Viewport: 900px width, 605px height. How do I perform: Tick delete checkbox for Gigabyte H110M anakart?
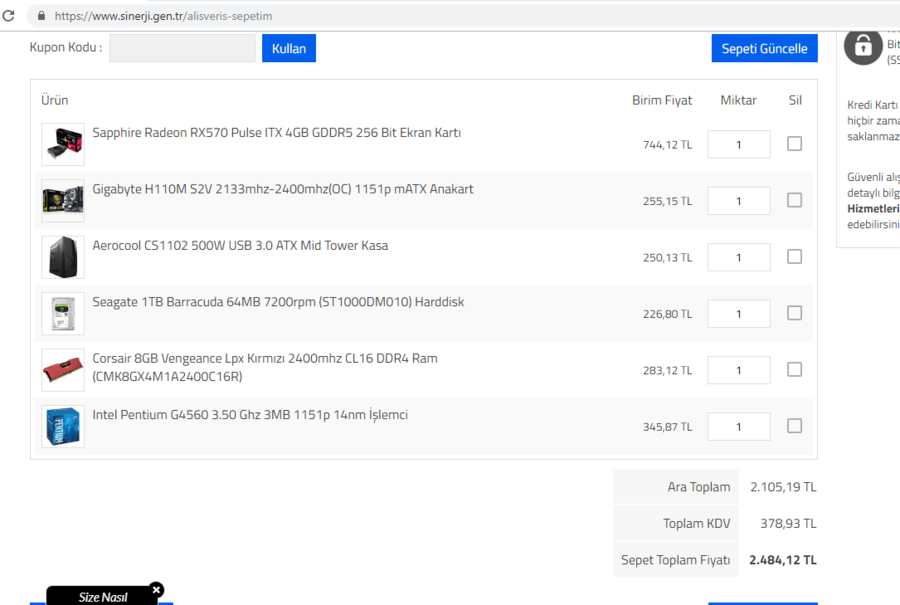(794, 200)
